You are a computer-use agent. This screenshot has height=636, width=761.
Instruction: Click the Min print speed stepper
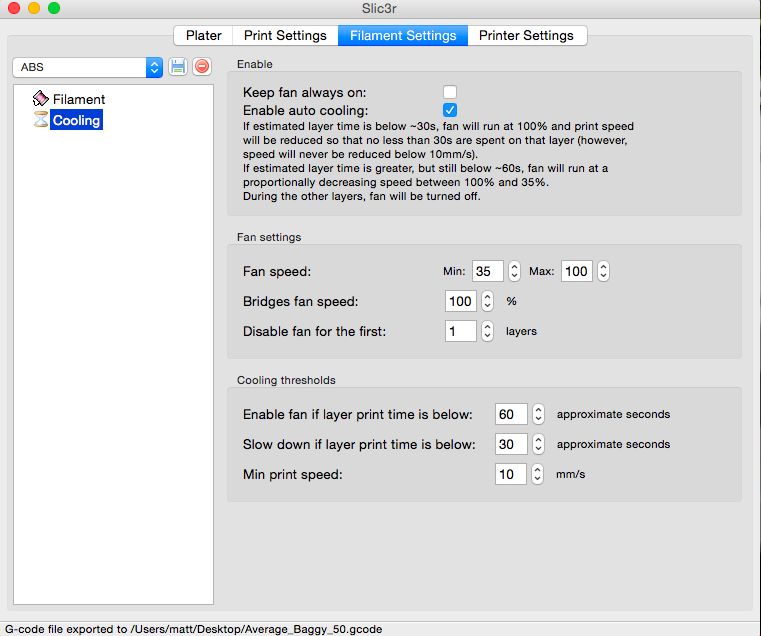pyautogui.click(x=537, y=474)
